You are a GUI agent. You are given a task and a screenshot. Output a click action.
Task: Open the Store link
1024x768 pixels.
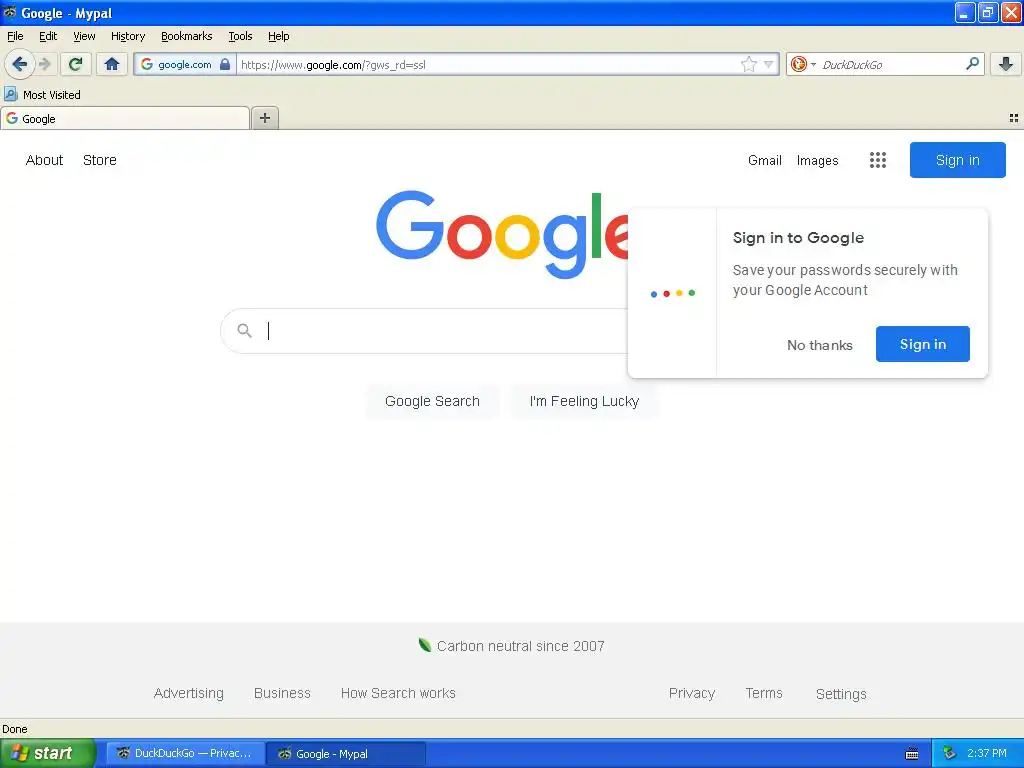pos(100,160)
